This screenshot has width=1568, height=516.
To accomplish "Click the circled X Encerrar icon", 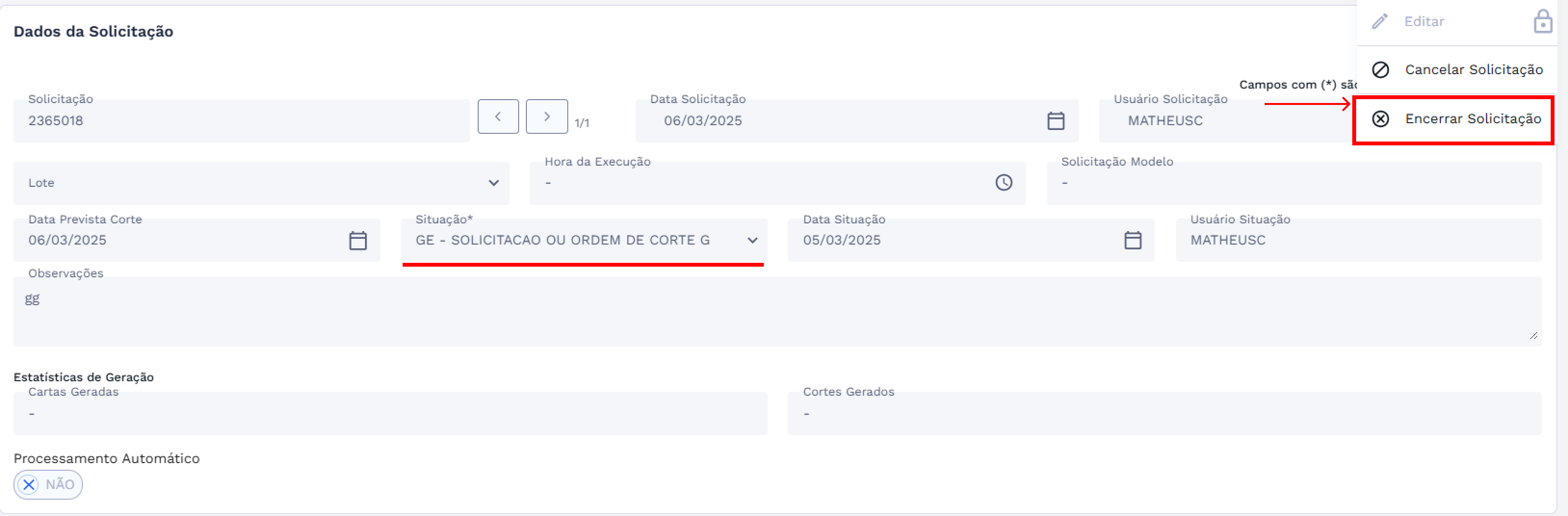I will (1381, 119).
